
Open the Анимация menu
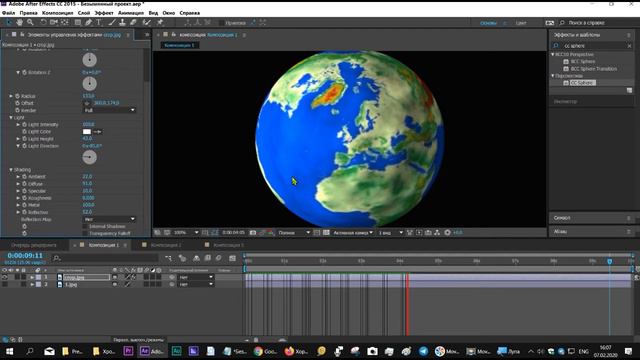(x=131, y=13)
